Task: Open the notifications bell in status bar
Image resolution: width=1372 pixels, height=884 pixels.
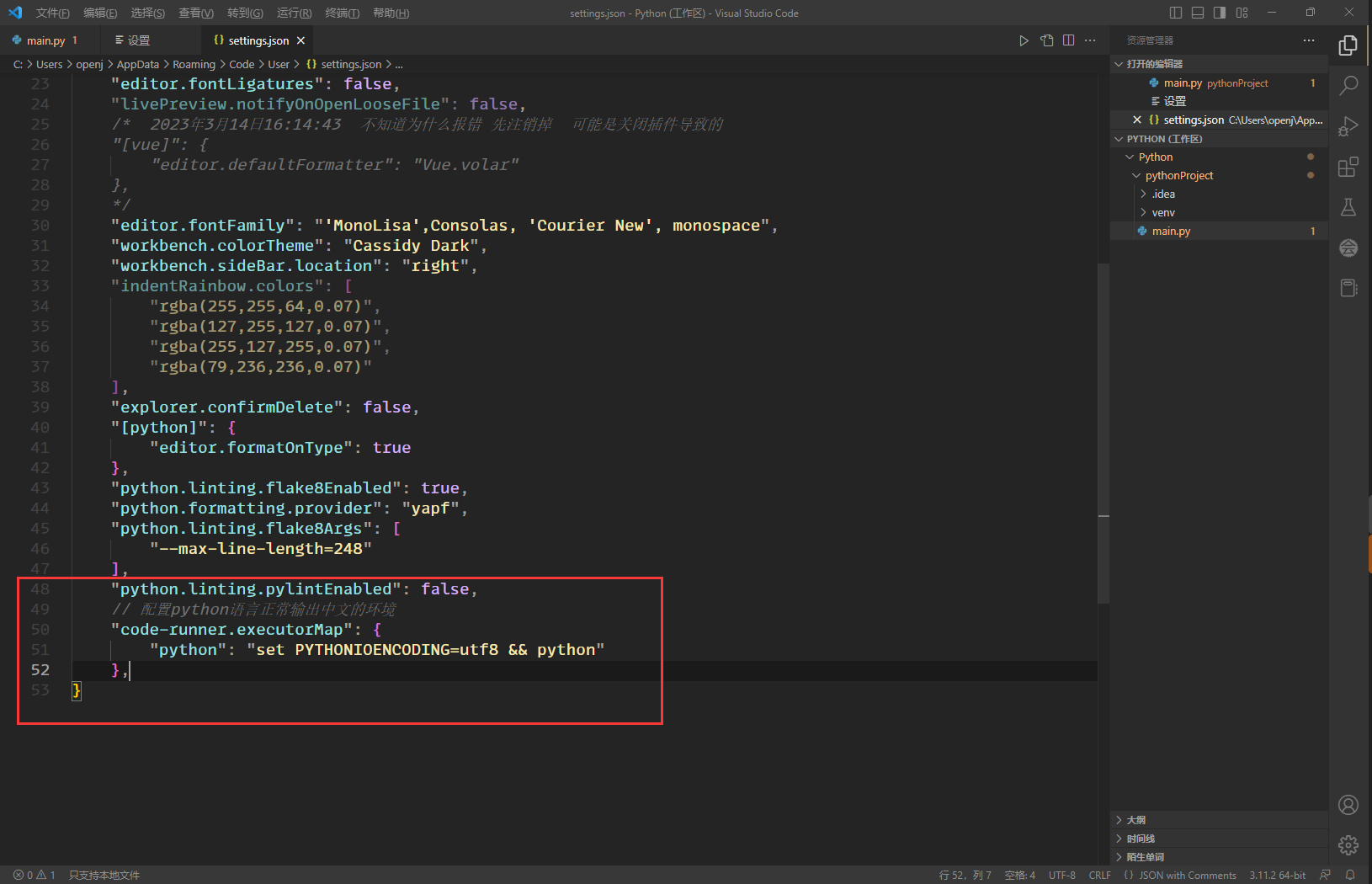Action: tap(1350, 875)
